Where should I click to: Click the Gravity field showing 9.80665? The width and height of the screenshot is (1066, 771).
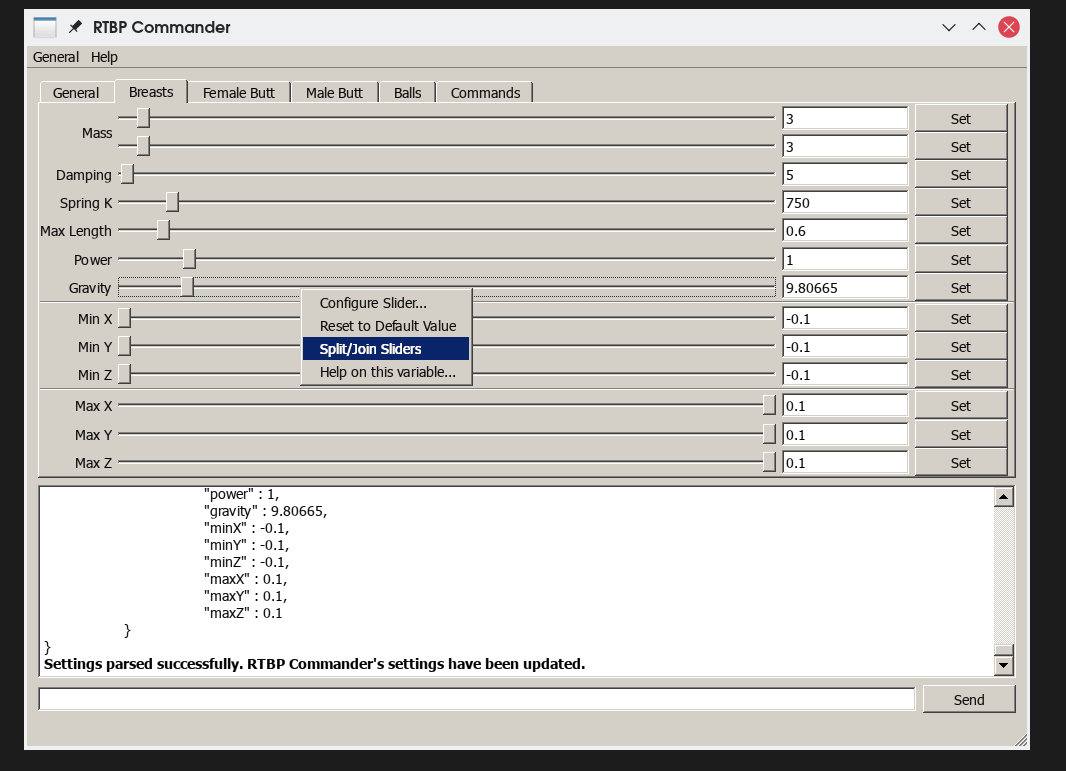click(845, 288)
